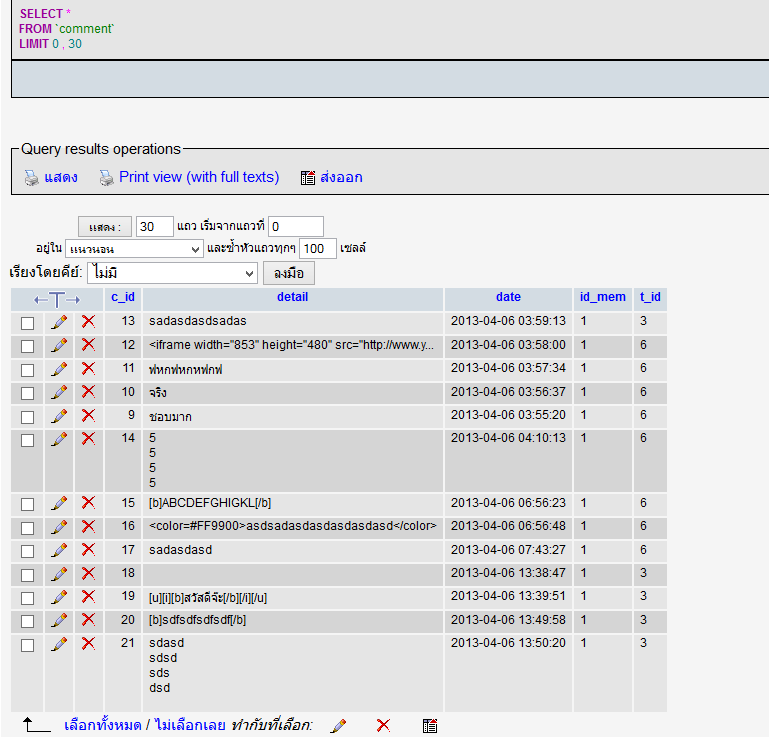Delete row with c_id 11
769x737 pixels.
pyautogui.click(x=88, y=368)
